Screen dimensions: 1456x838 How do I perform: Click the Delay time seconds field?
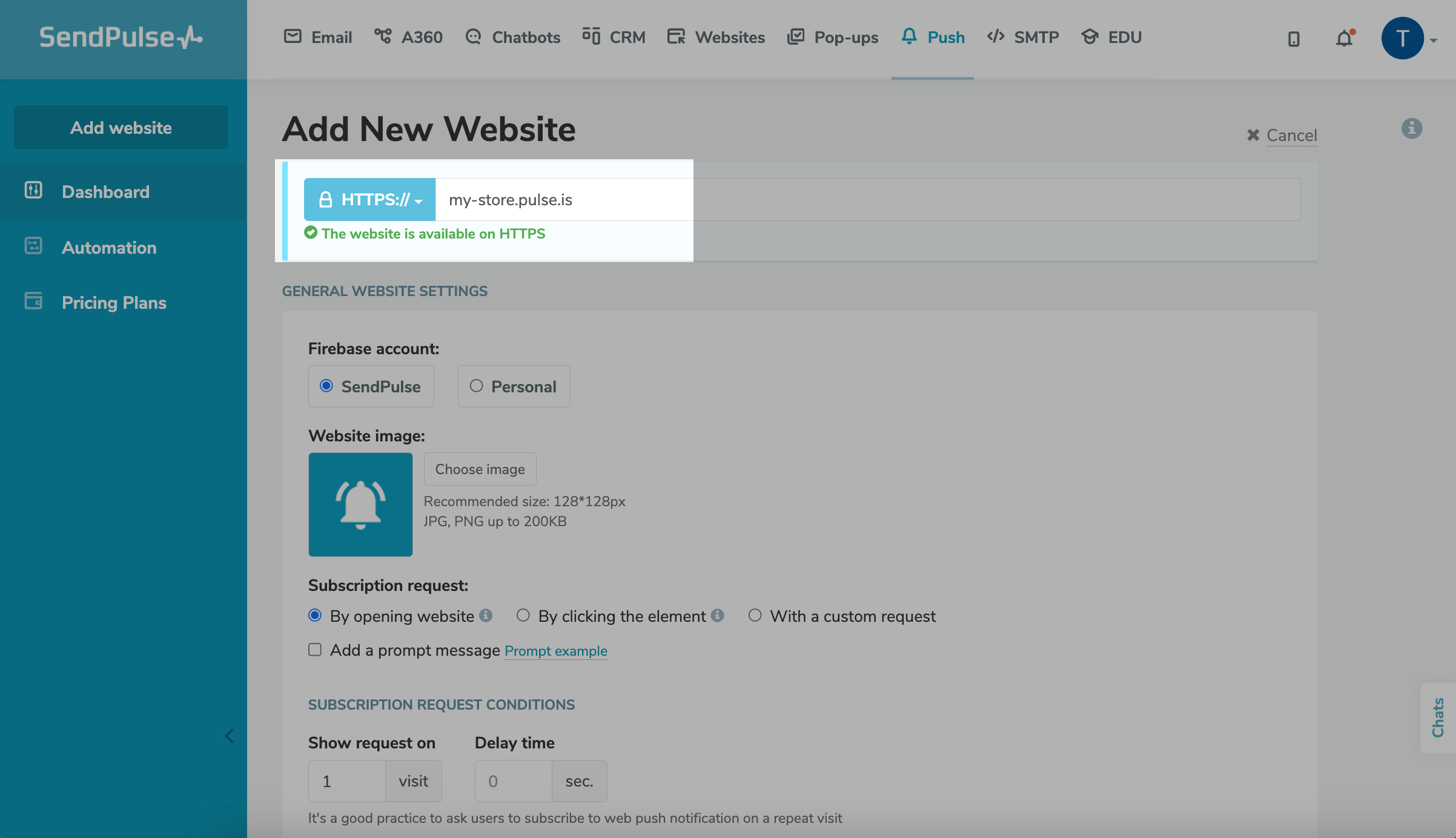click(513, 781)
